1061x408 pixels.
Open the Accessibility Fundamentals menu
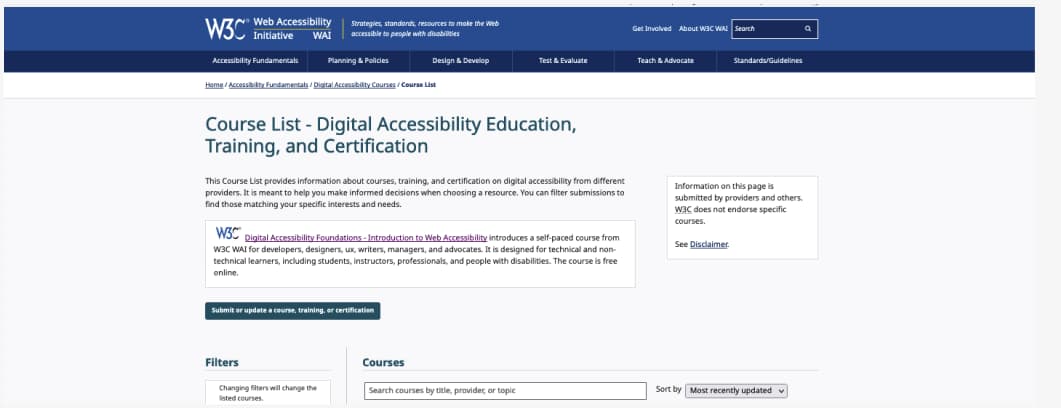255,61
